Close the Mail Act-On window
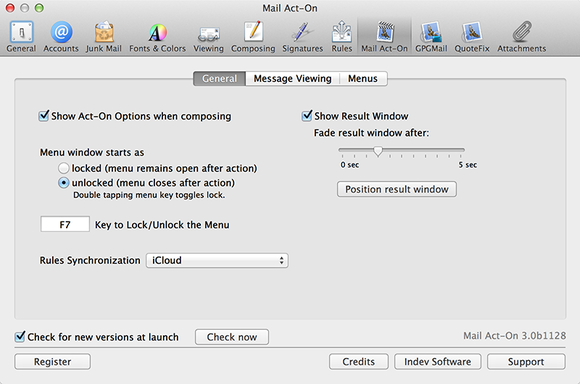580x384 pixels. [x=10, y=8]
